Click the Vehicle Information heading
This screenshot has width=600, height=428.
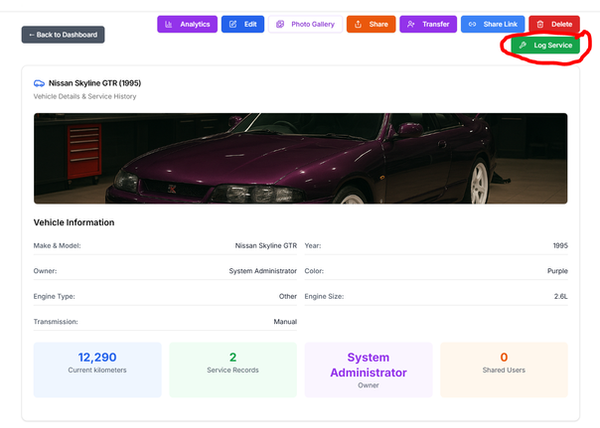pyautogui.click(x=74, y=222)
